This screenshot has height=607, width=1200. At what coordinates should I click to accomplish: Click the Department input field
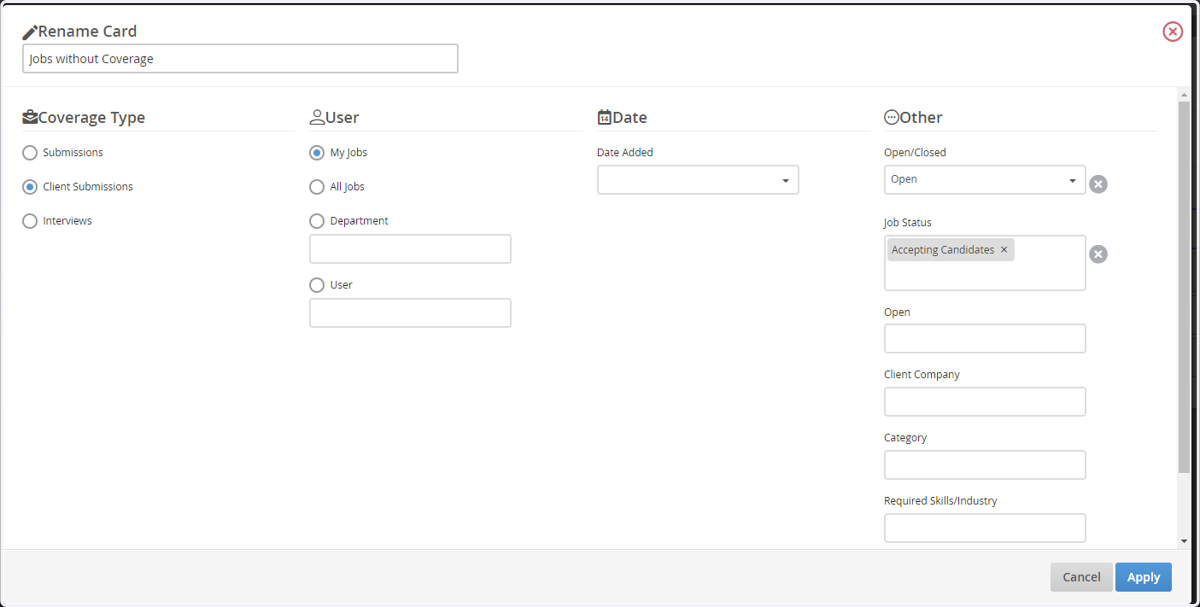[x=410, y=249]
